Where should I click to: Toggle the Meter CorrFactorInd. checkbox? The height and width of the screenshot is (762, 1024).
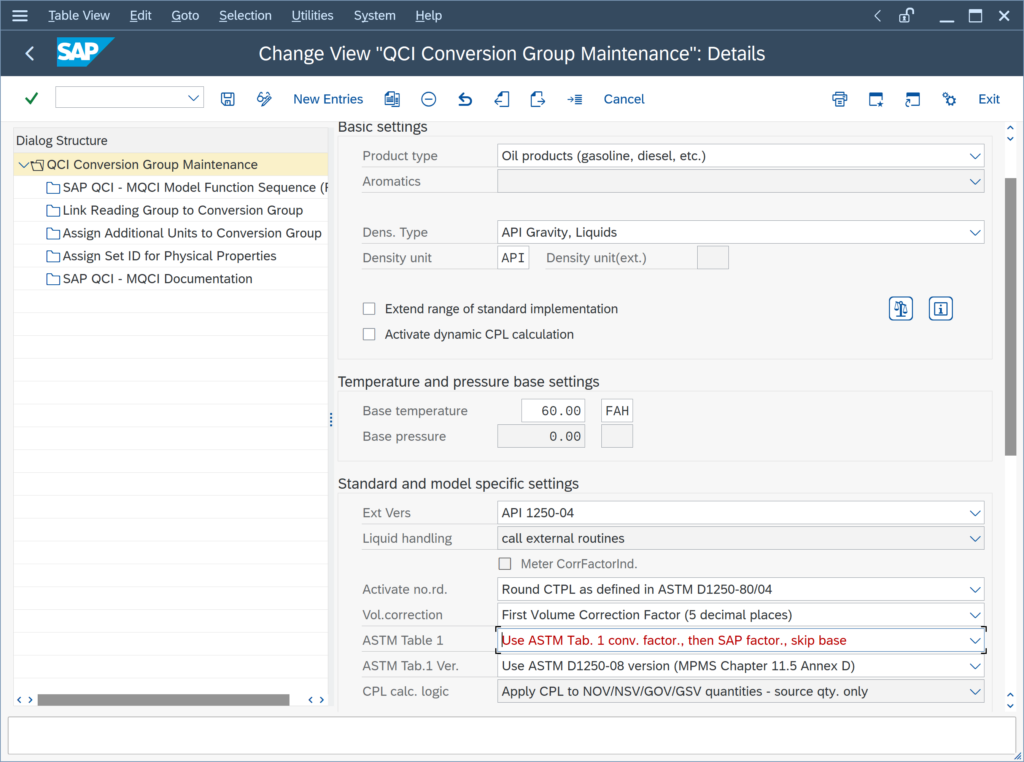[505, 564]
